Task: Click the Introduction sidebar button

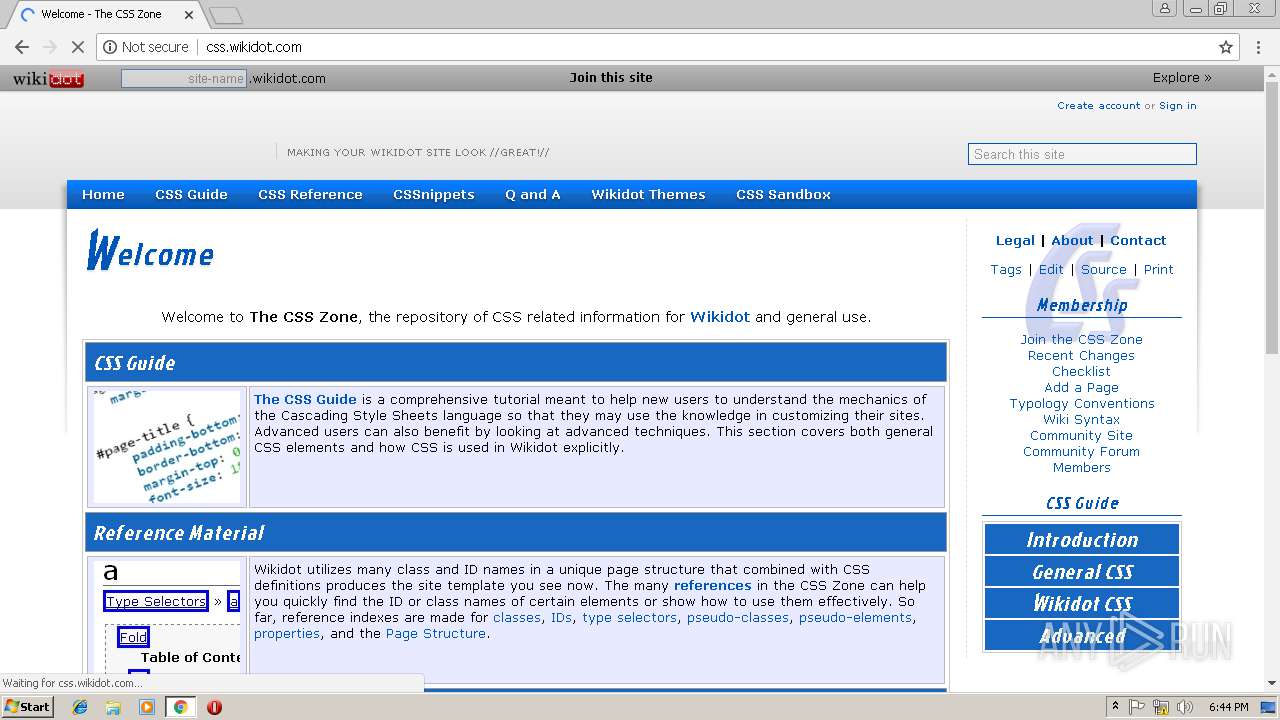Action: click(x=1082, y=540)
